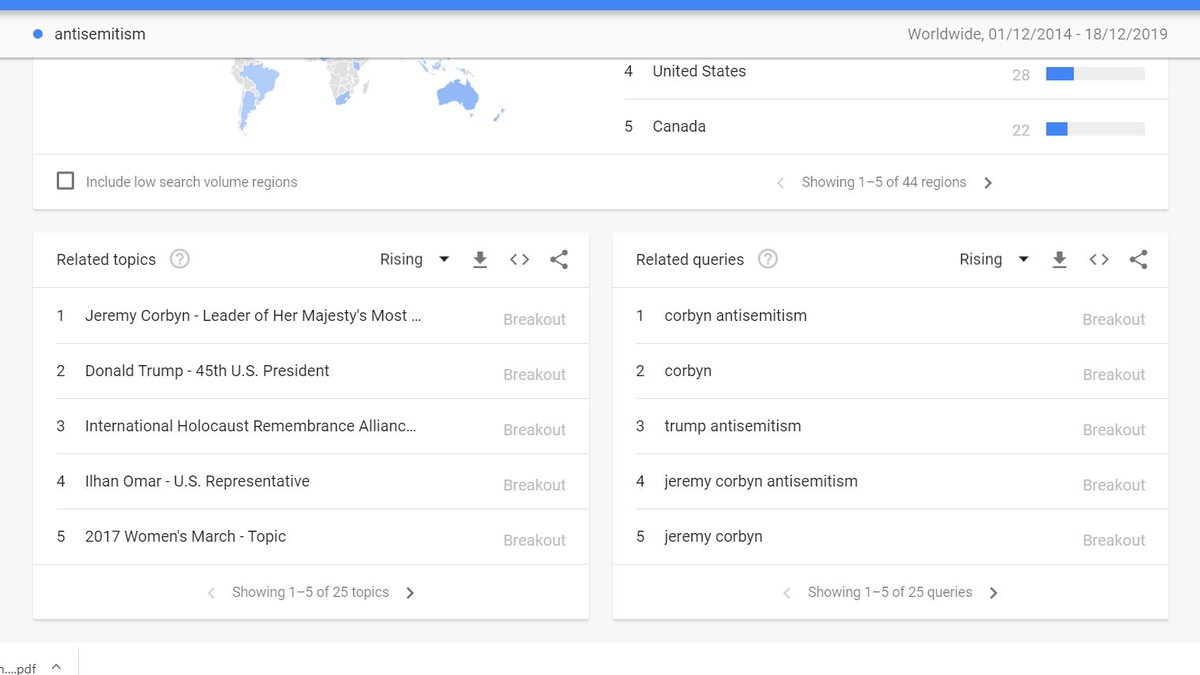Open the Donald Trump related topic

click(207, 371)
